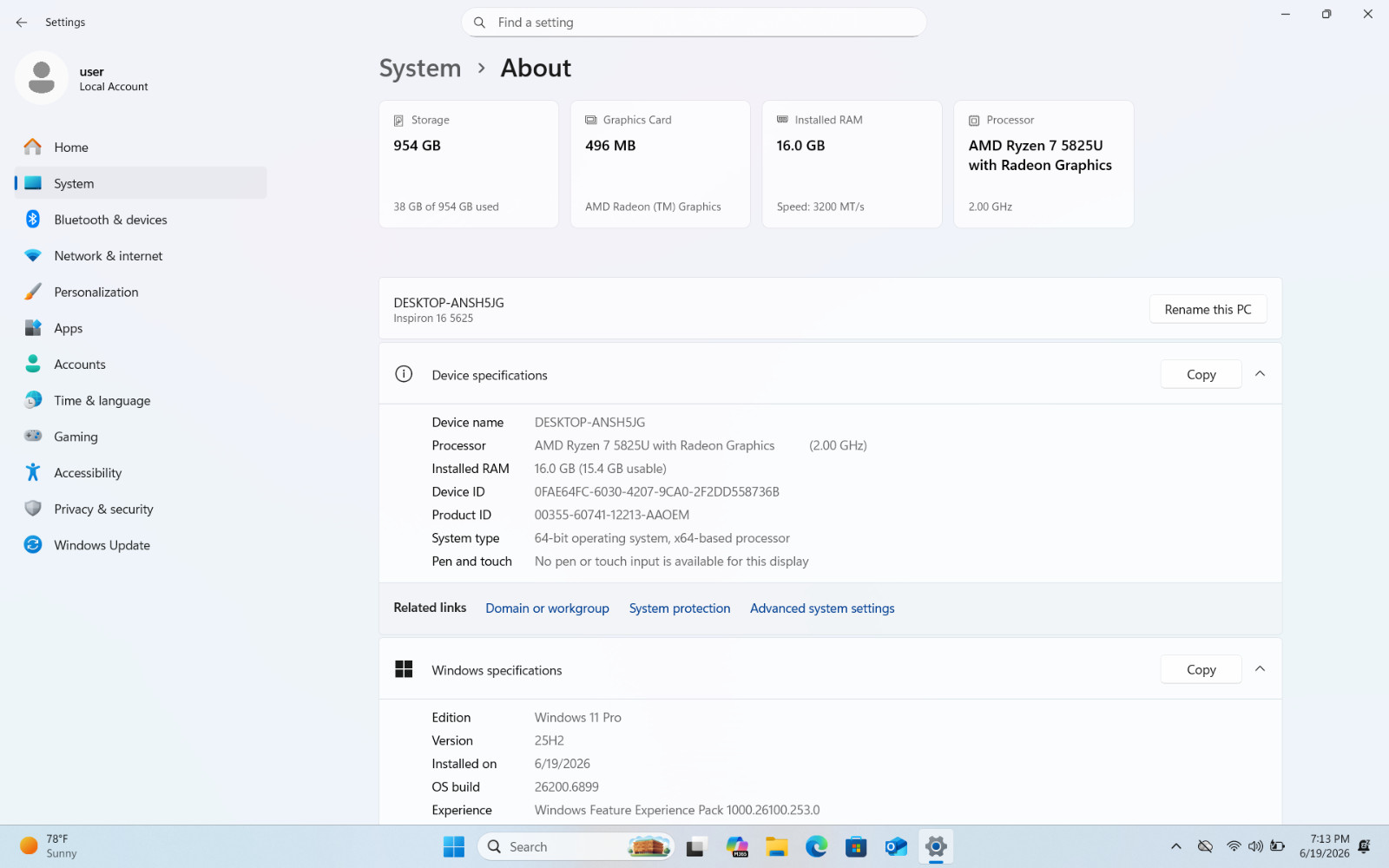This screenshot has height=868, width=1389.
Task: Open Windows Update page
Action: 141,545
